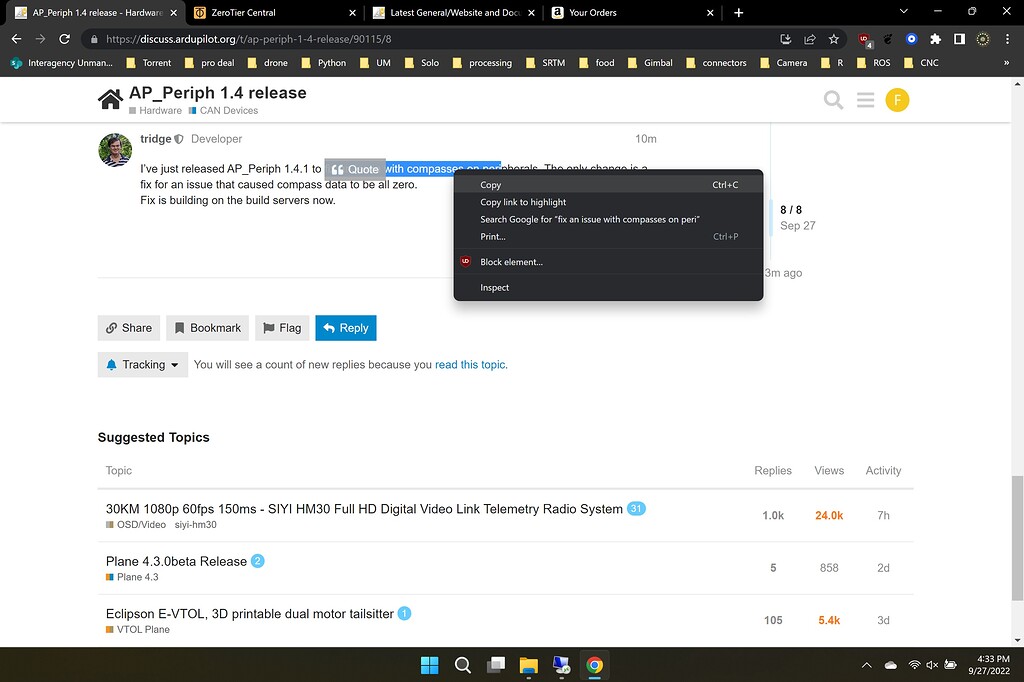Select Copy from the context menu
Viewport: 1024px width, 682px height.
pyautogui.click(x=490, y=184)
